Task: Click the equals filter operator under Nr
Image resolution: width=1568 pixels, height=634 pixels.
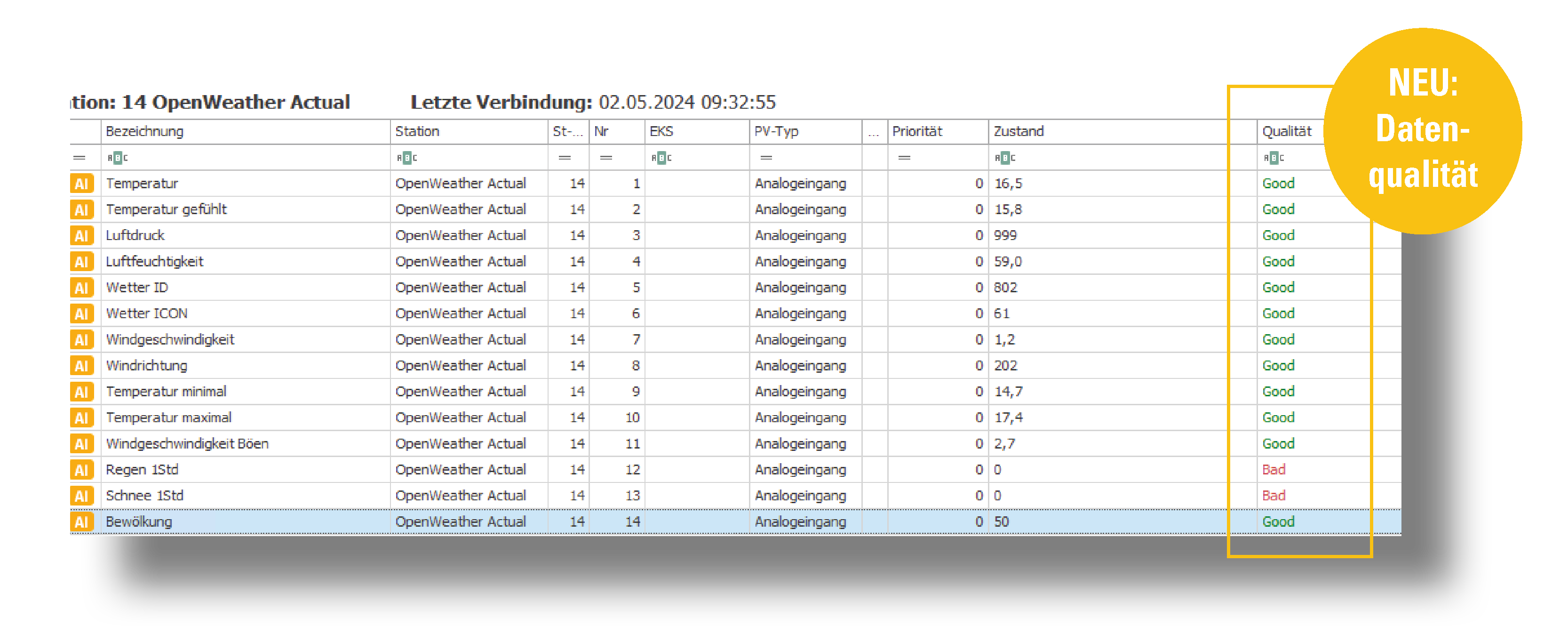Action: point(605,158)
